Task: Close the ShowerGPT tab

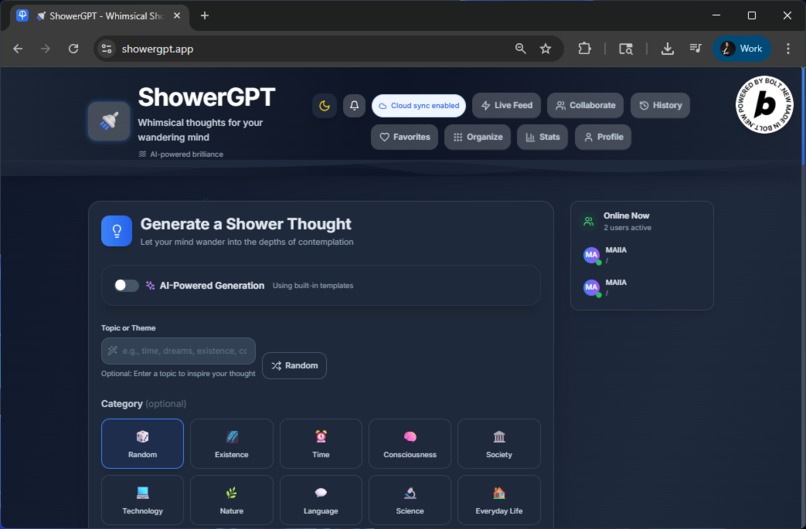Action: (x=177, y=16)
